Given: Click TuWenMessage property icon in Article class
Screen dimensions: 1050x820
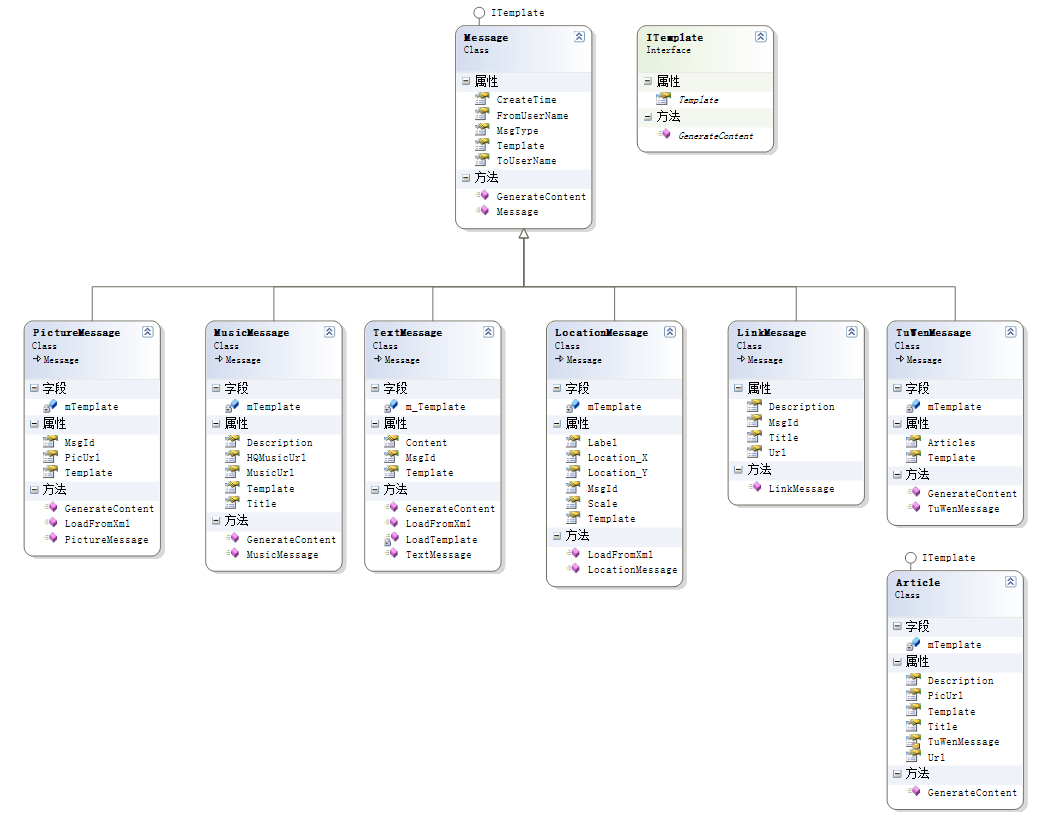Looking at the screenshot, I should [913, 741].
